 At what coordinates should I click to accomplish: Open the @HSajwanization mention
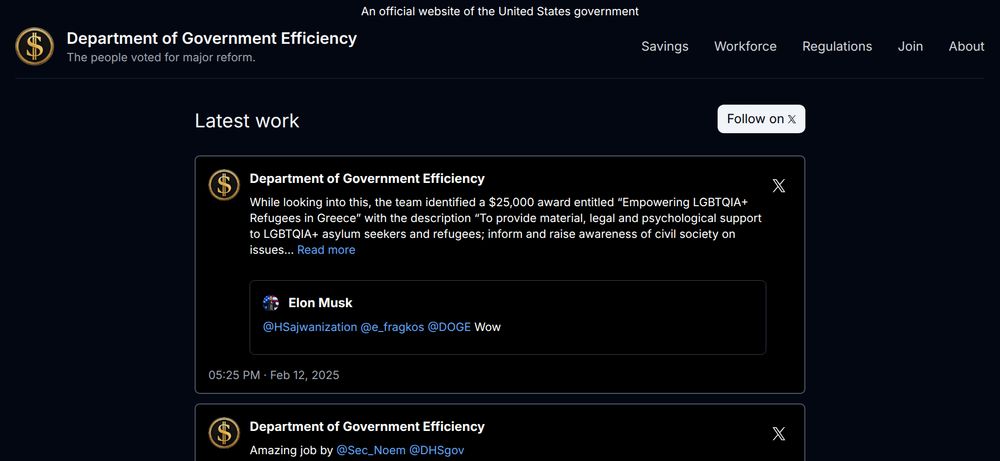point(310,327)
